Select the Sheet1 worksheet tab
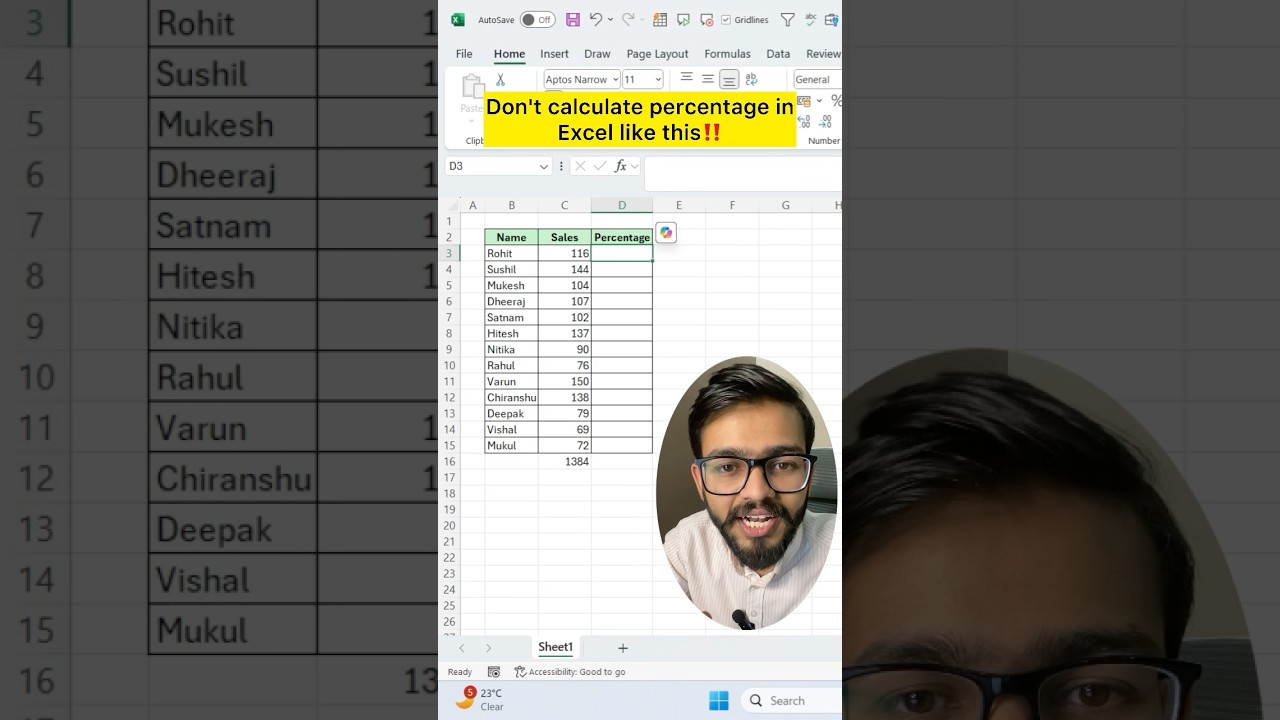This screenshot has width=1280, height=720. coord(555,647)
